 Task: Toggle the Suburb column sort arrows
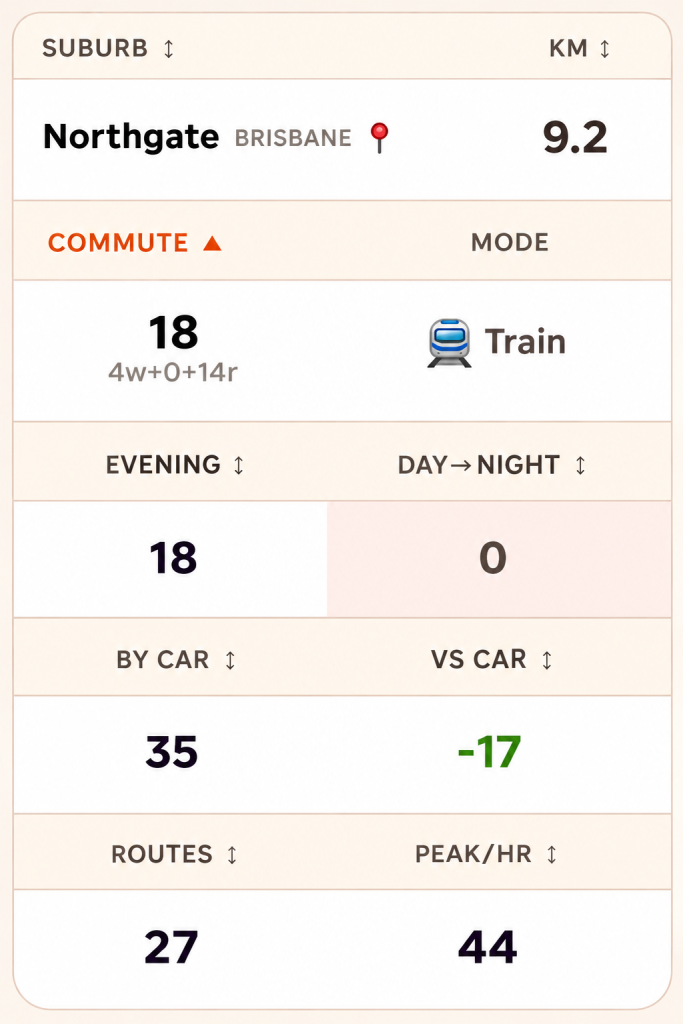(168, 49)
